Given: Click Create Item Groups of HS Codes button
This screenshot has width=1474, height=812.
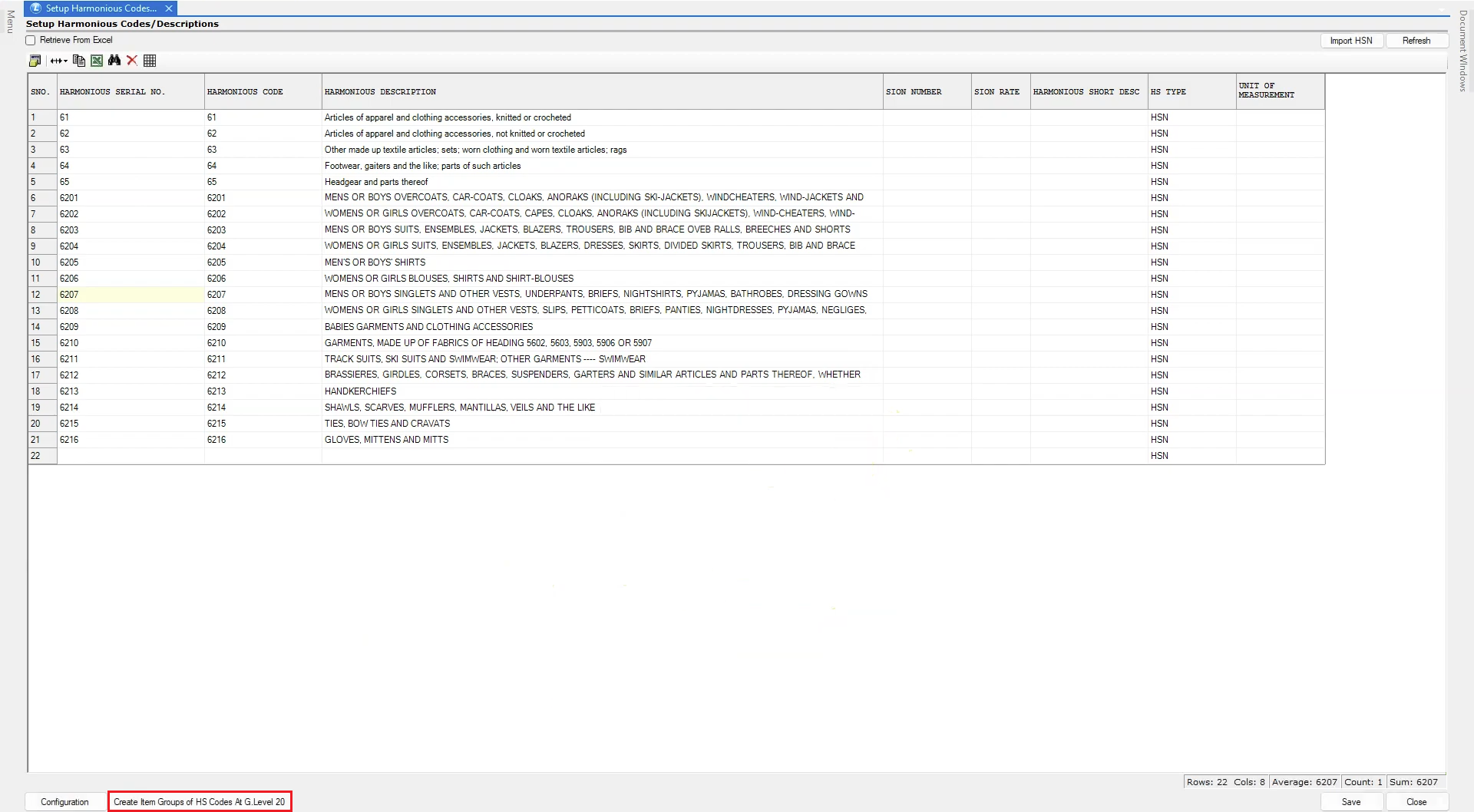Looking at the screenshot, I should [x=200, y=802].
